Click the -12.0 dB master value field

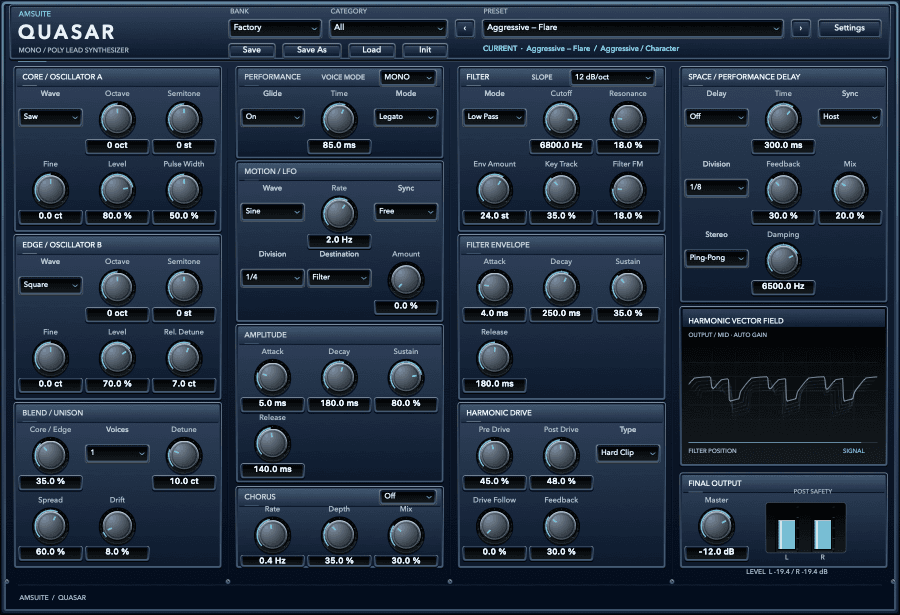click(716, 552)
